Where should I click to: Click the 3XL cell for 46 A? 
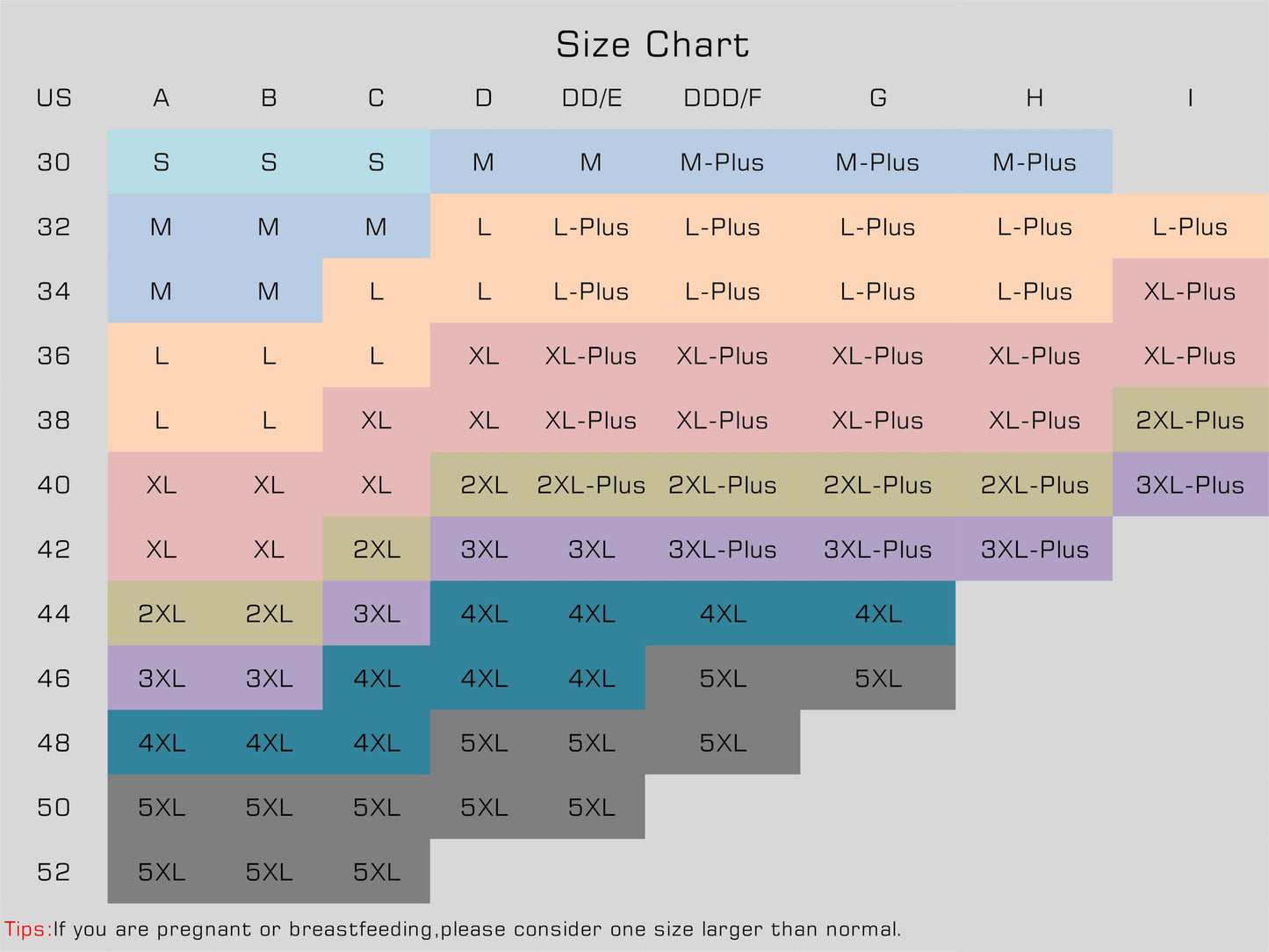(162, 679)
